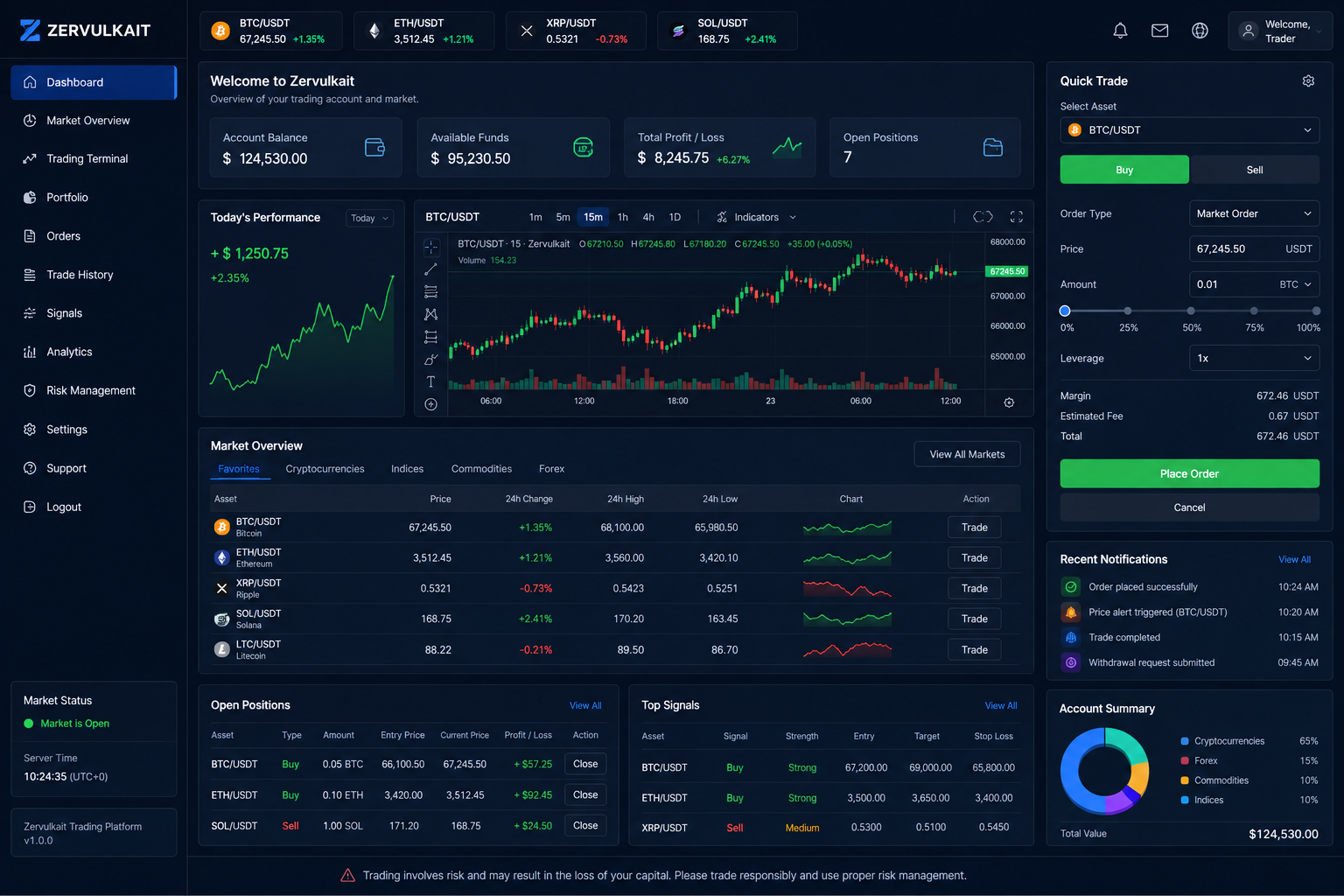Click the Place Order button
The height and width of the screenshot is (896, 1344).
(1189, 473)
